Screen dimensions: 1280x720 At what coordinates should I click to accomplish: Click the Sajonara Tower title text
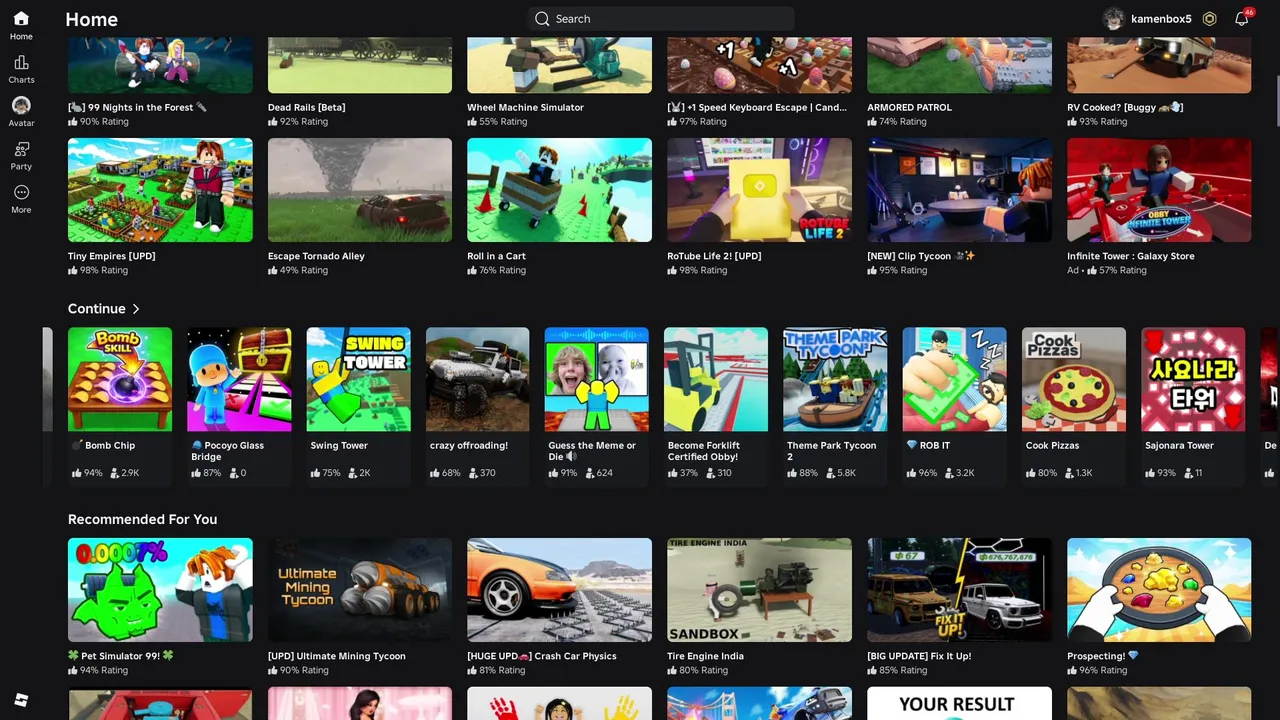click(x=1179, y=446)
